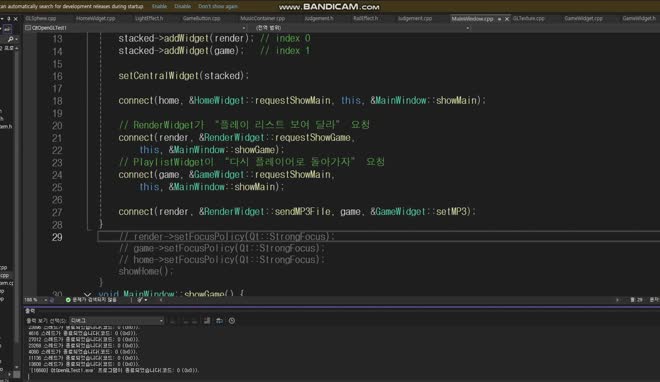
Task: Click the output panel title label
Action: (30, 311)
